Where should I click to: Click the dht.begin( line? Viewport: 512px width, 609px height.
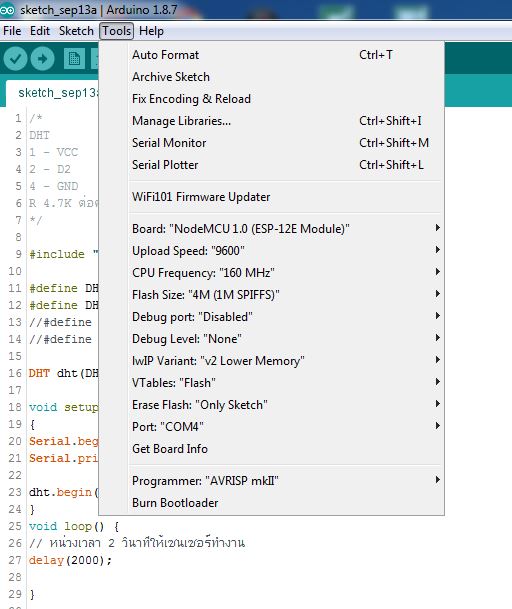click(64, 492)
